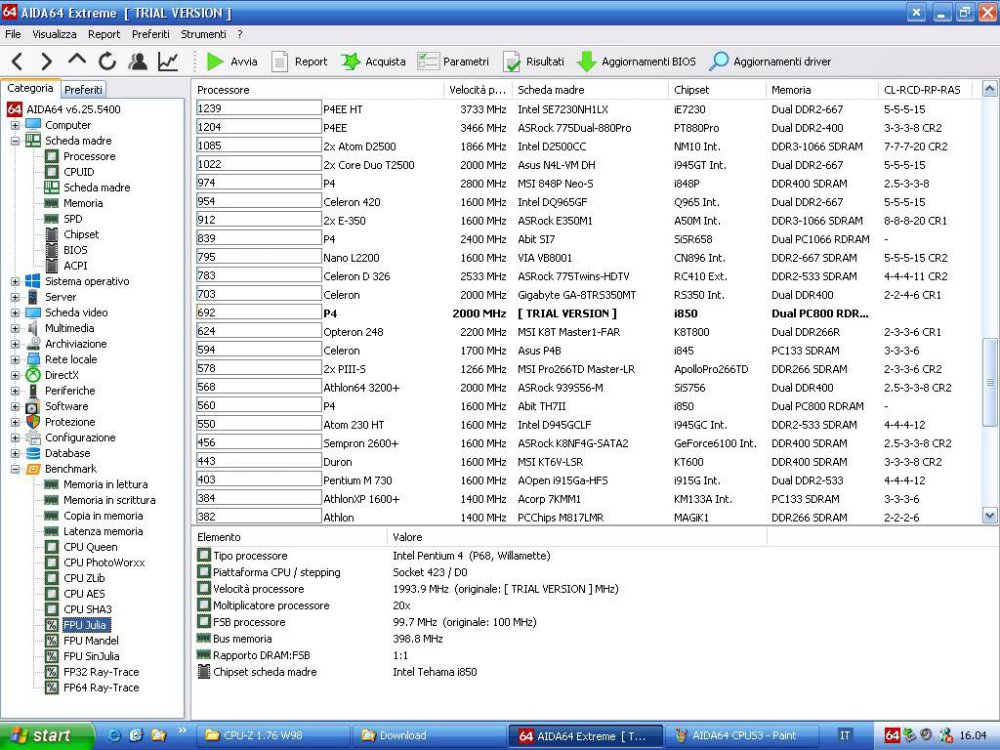Image resolution: width=1000 pixels, height=750 pixels.
Task: Click the up-level arrow icon
Action: pyautogui.click(x=77, y=62)
